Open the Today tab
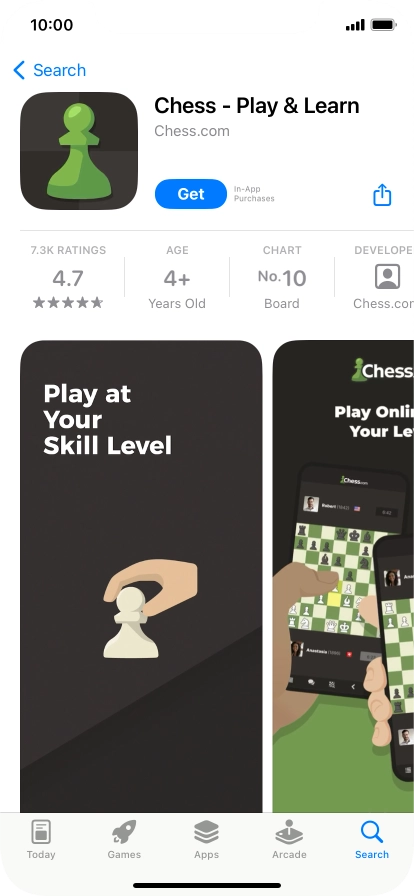Viewport: 414px width, 896px height. click(41, 840)
